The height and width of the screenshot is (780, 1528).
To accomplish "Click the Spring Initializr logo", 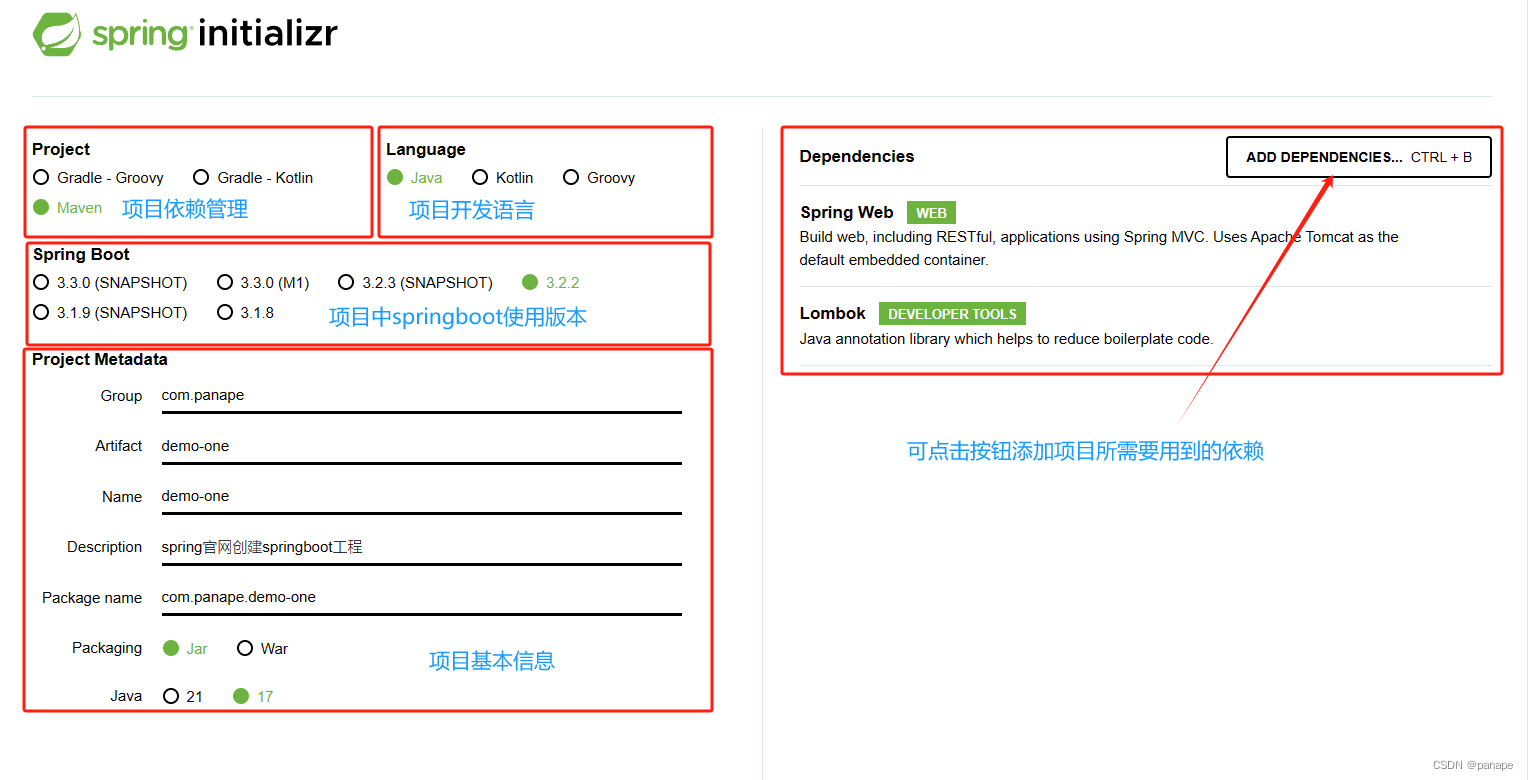I will pos(185,34).
